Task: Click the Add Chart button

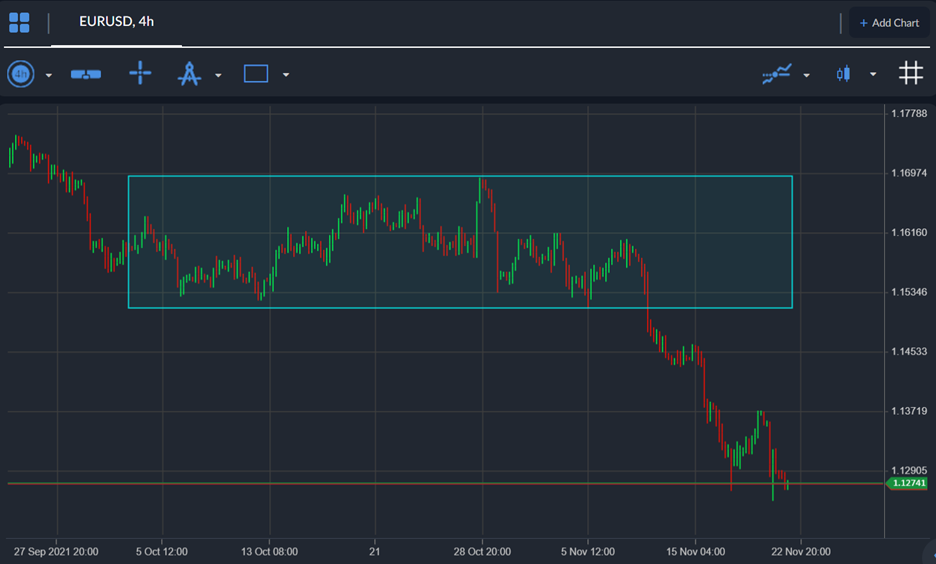Action: 889,23
